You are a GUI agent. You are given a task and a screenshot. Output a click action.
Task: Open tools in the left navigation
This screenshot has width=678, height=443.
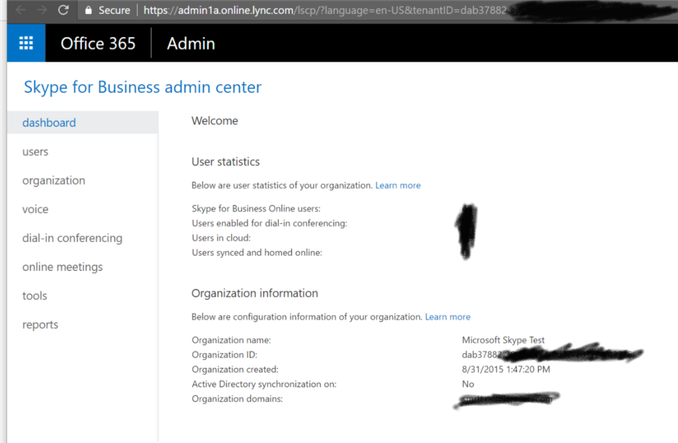tap(35, 296)
